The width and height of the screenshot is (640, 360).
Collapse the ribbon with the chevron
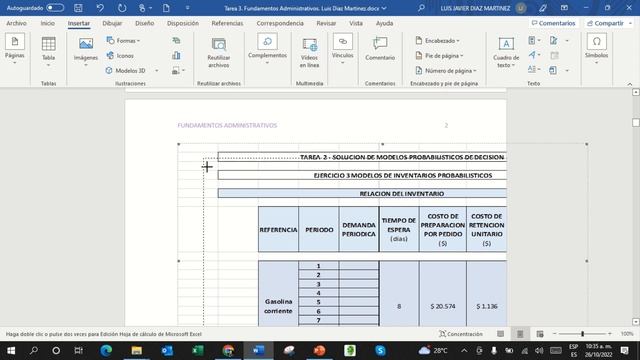tap(630, 84)
